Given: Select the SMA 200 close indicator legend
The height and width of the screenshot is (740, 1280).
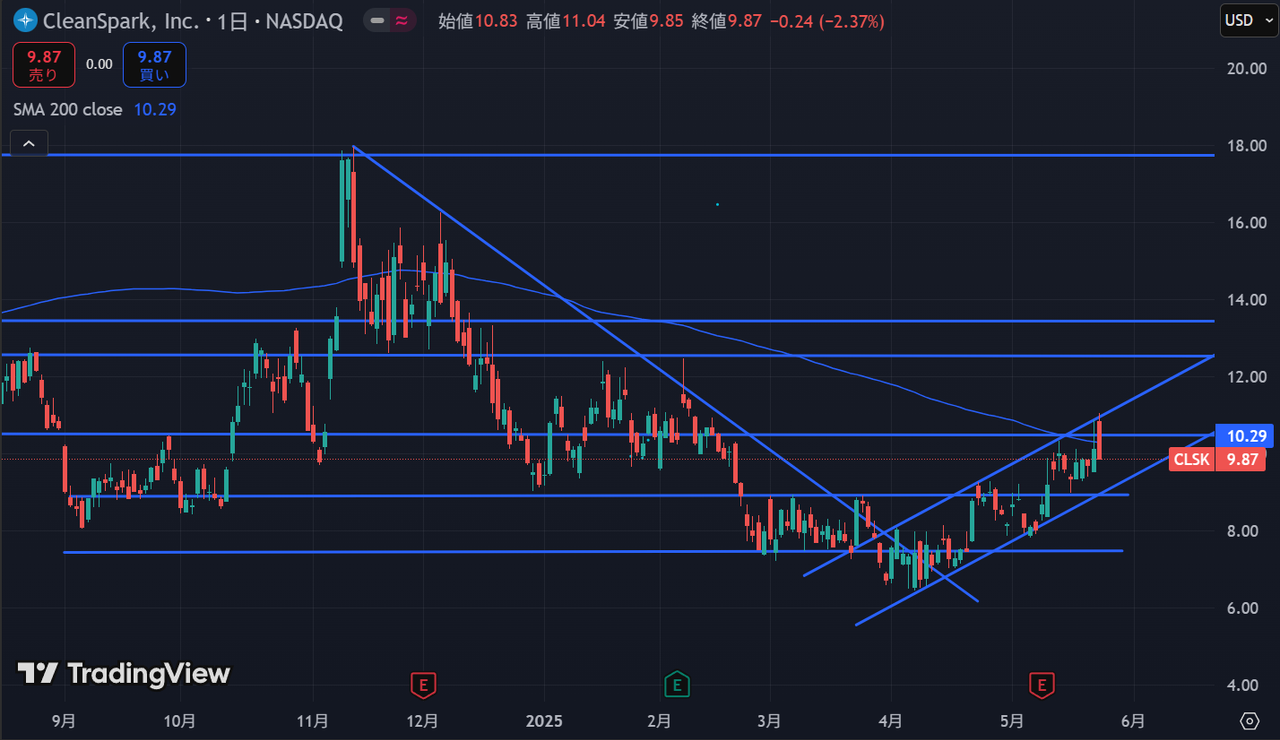Looking at the screenshot, I should click(x=68, y=109).
